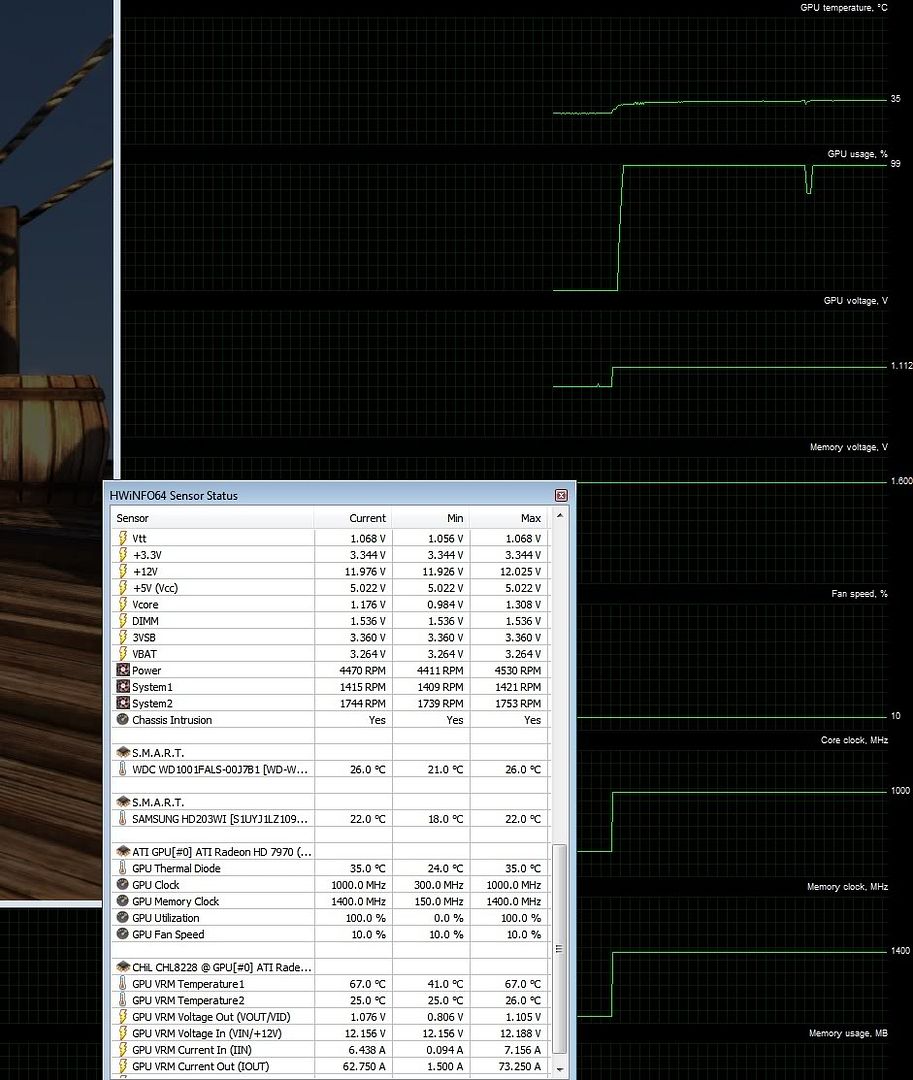Viewport: 913px width, 1080px height.
Task: Click the CHiL CHL8228 chip icon
Action: tap(123, 968)
